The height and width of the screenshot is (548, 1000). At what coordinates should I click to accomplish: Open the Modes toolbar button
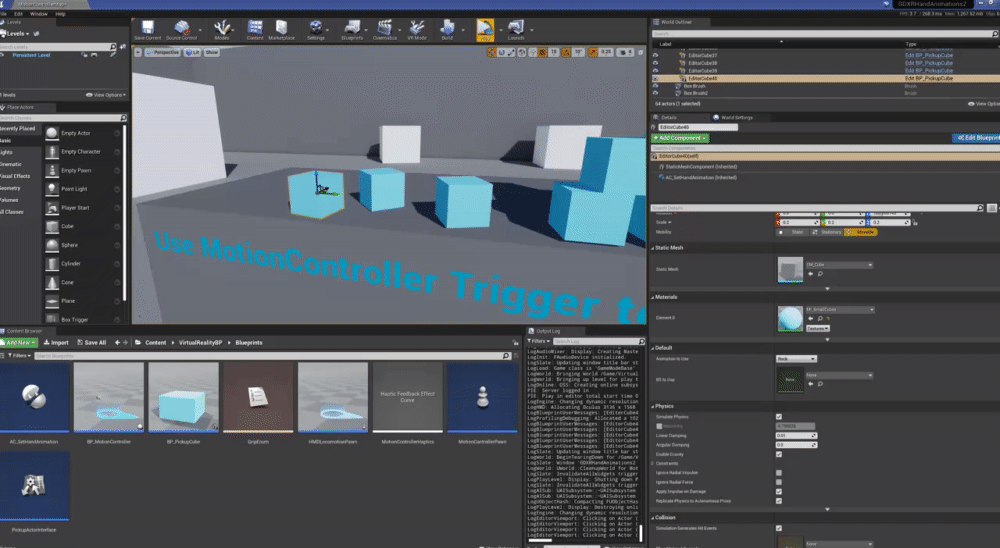coord(222,29)
